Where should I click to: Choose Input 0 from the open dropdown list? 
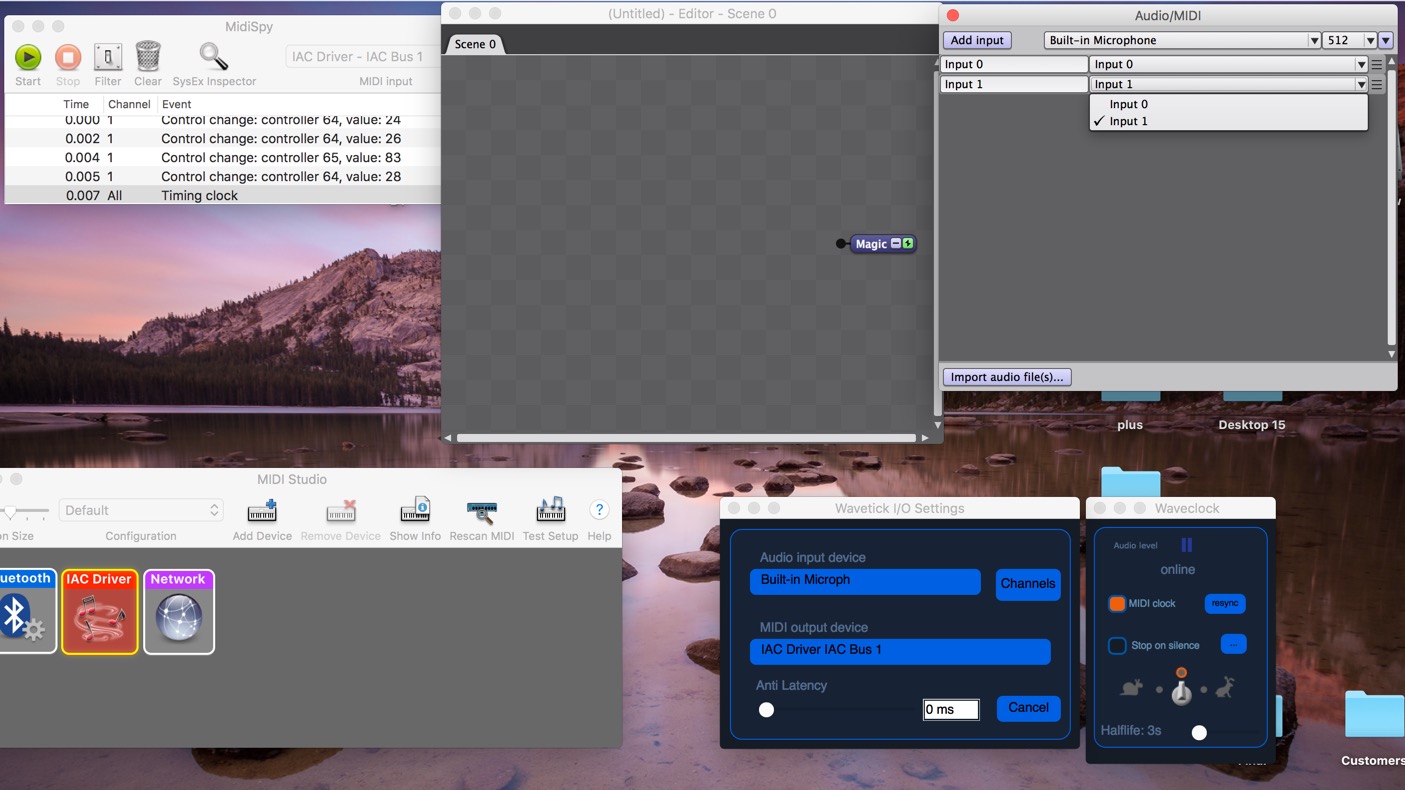pos(1228,104)
